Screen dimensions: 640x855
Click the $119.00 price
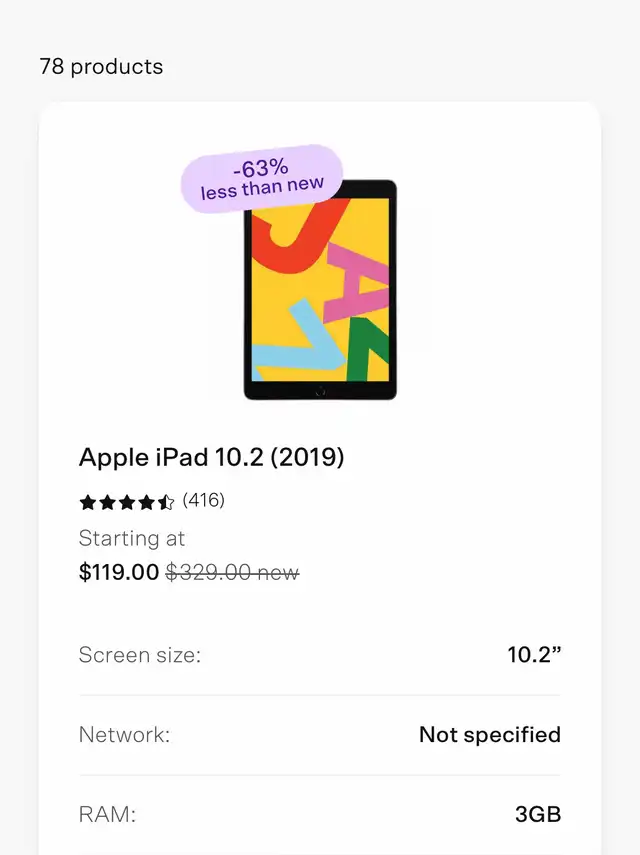[x=119, y=572]
